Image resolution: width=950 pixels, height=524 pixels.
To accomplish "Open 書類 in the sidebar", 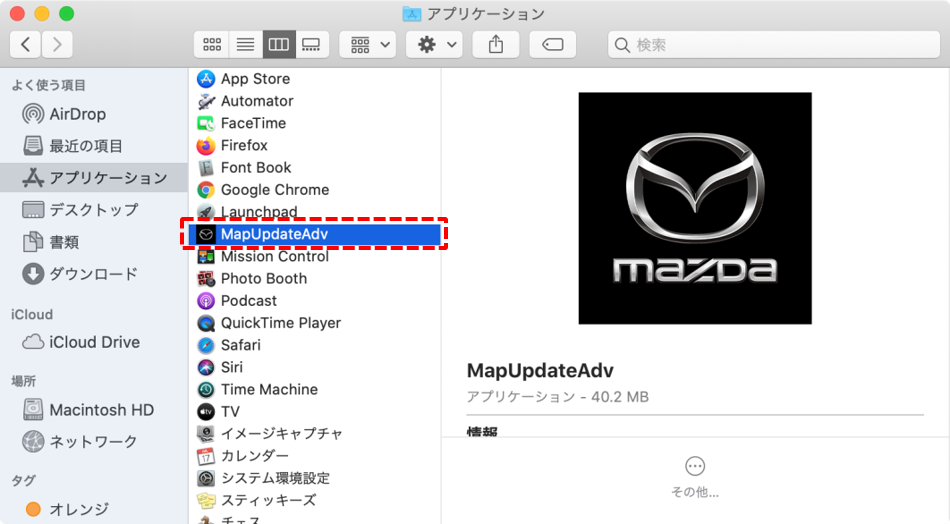I will (x=94, y=242).
